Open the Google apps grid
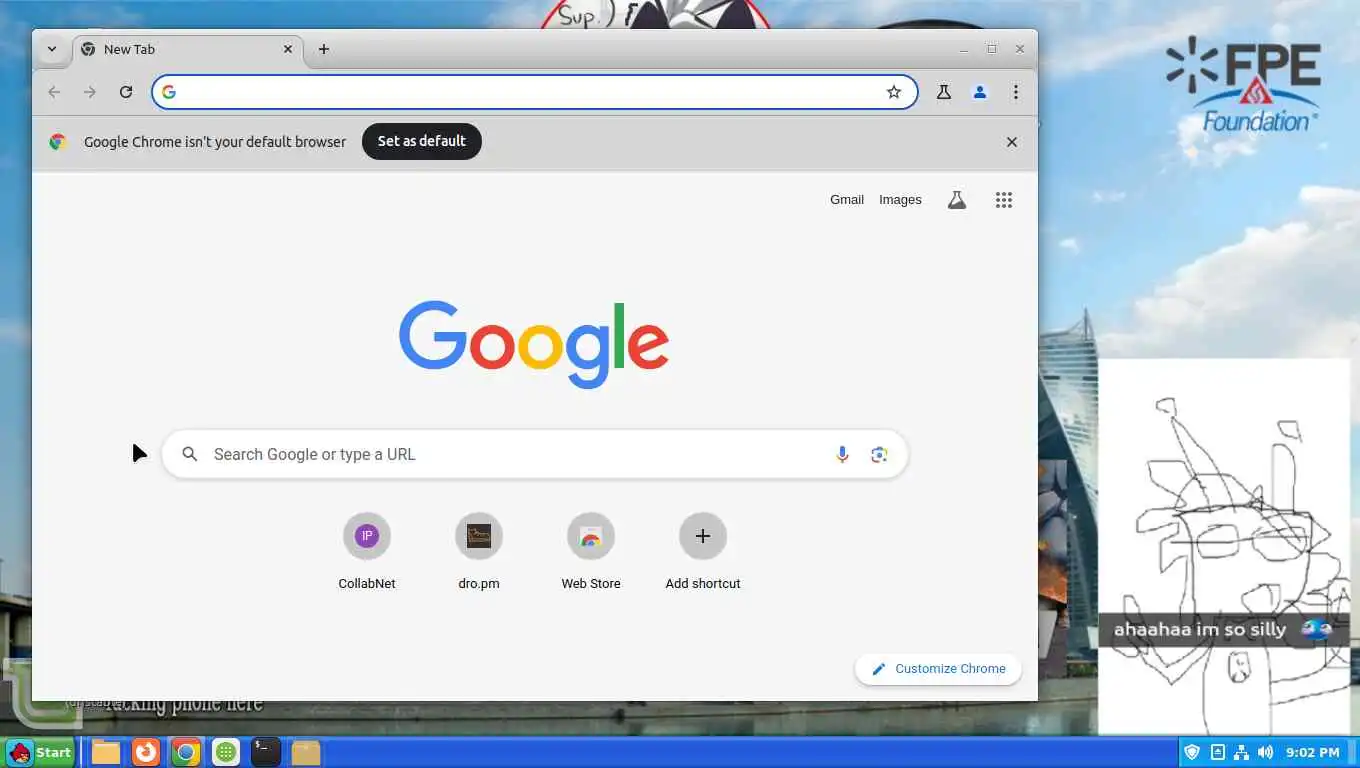The width and height of the screenshot is (1360, 768). pos(1004,200)
